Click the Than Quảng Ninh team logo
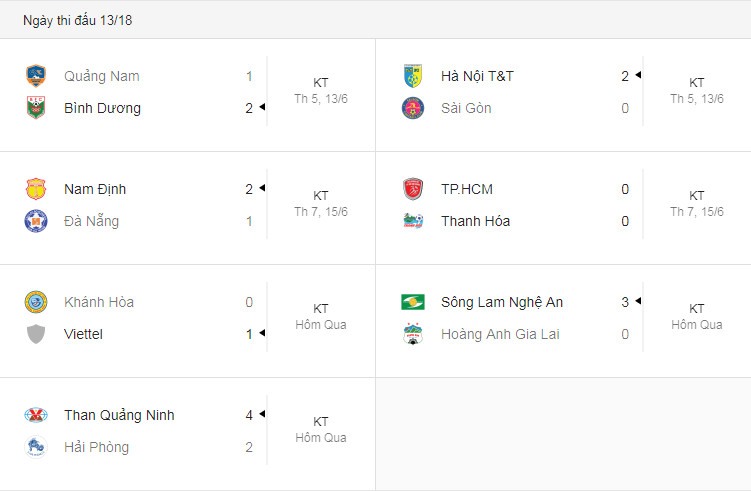 coord(36,415)
